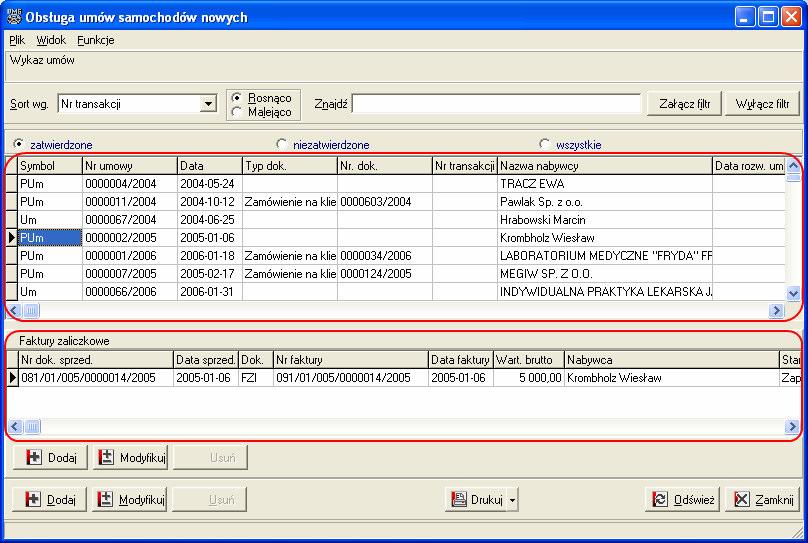The height and width of the screenshot is (543, 808).
Task: Select the Malejąco sort order
Action: [x=261, y=112]
